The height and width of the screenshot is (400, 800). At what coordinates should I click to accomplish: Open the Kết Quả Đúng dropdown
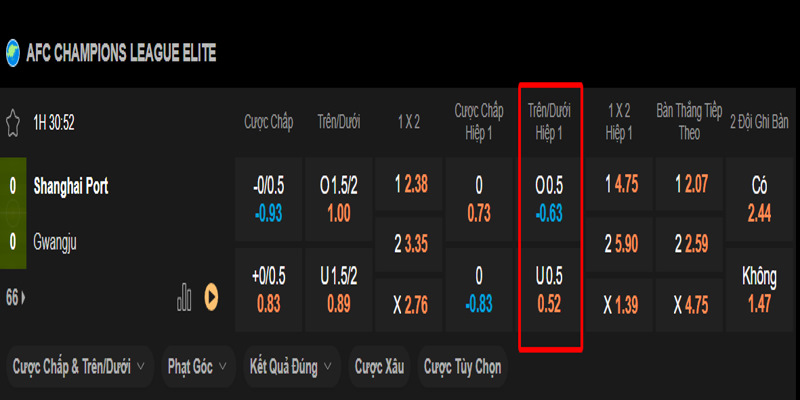(x=291, y=366)
